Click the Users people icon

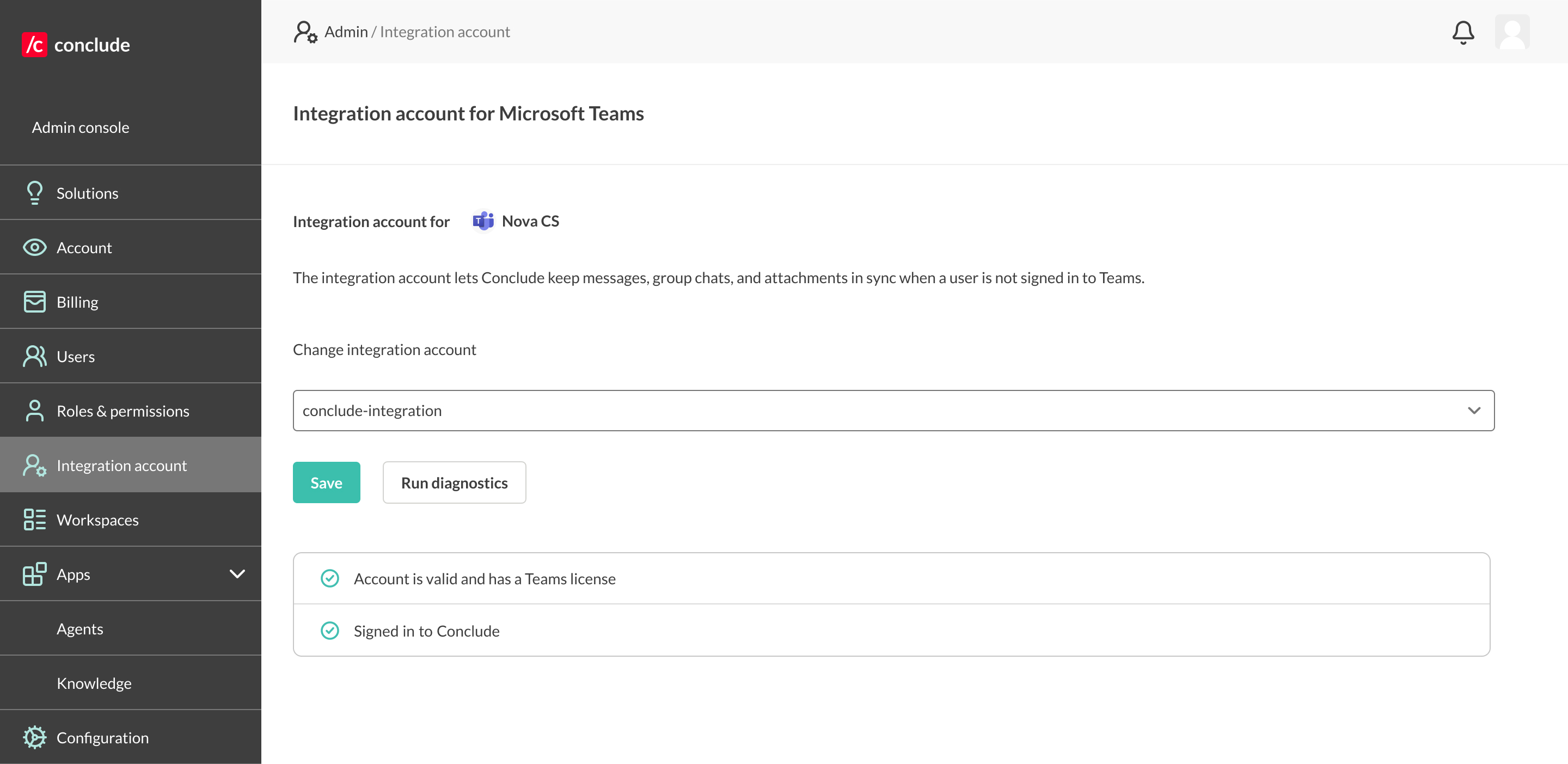coord(35,357)
